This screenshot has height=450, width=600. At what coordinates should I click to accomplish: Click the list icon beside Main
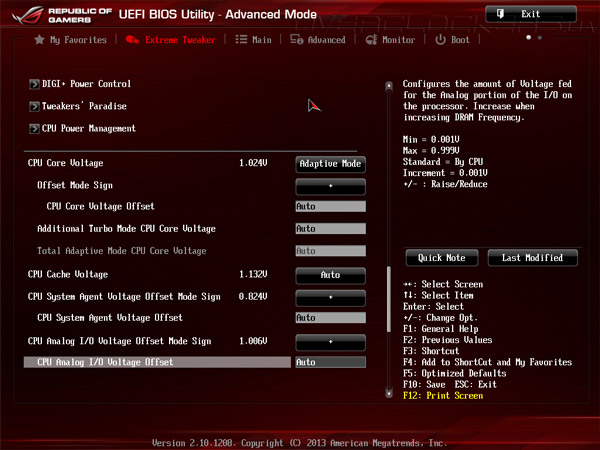coord(241,39)
